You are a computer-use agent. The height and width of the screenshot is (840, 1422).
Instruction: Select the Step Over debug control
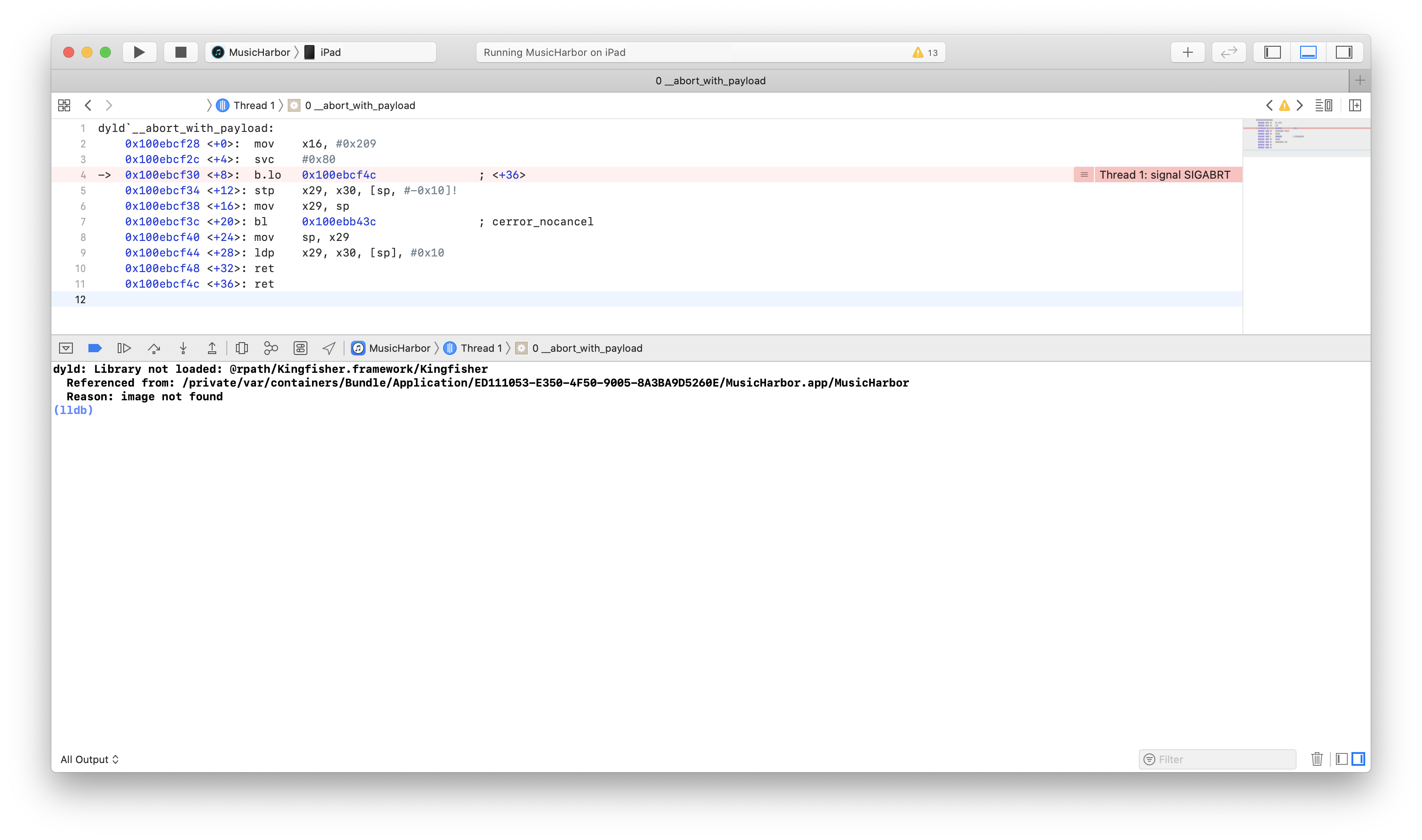point(154,348)
